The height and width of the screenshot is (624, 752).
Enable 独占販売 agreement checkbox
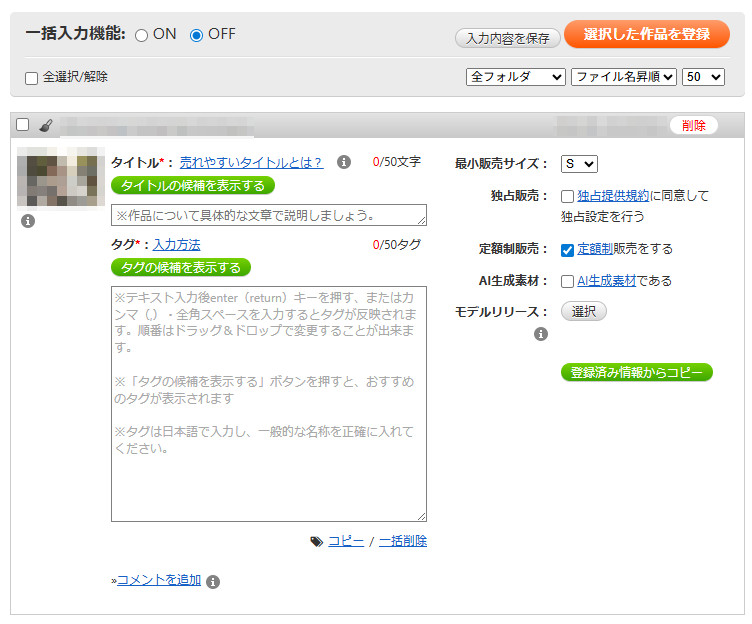(567, 196)
